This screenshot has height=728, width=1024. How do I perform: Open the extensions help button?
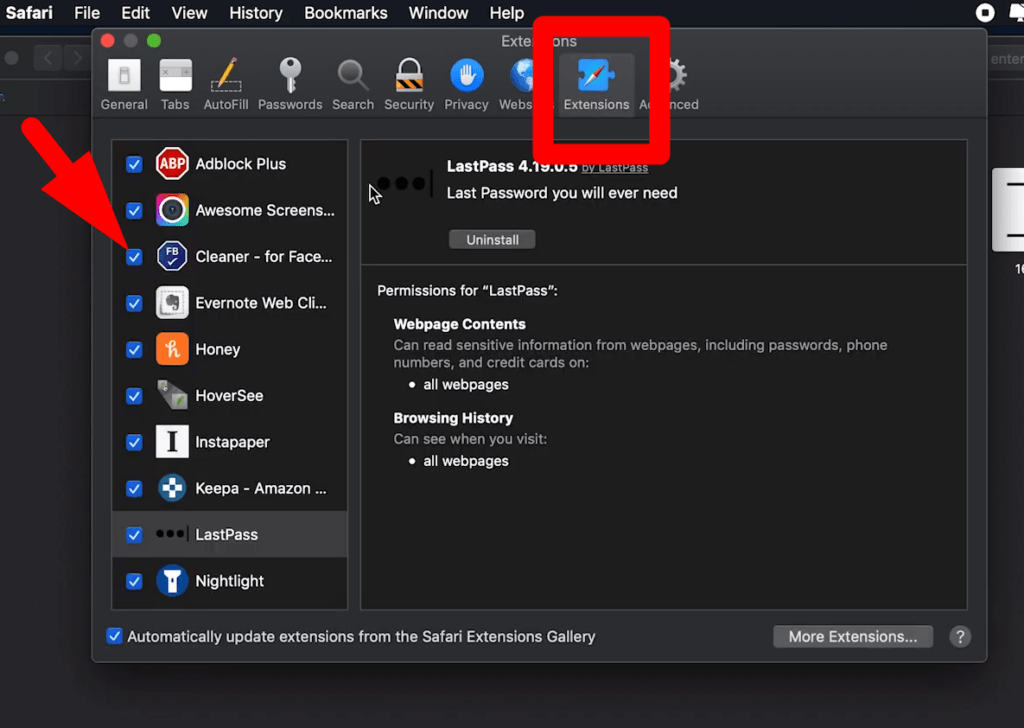click(960, 637)
